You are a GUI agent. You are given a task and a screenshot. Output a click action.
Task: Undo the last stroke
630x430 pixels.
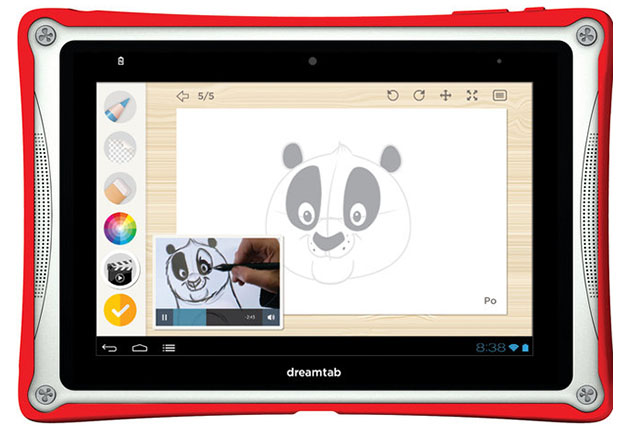click(x=393, y=96)
